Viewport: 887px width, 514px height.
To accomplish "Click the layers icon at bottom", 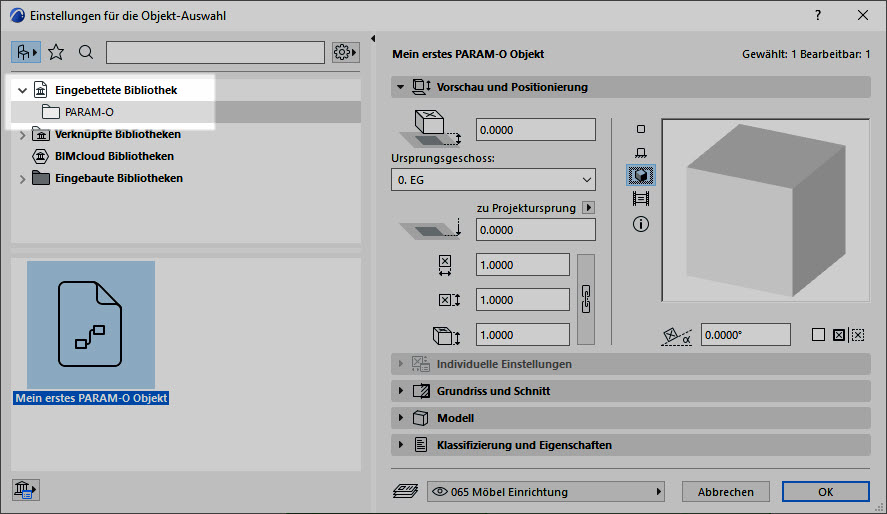I will (406, 491).
